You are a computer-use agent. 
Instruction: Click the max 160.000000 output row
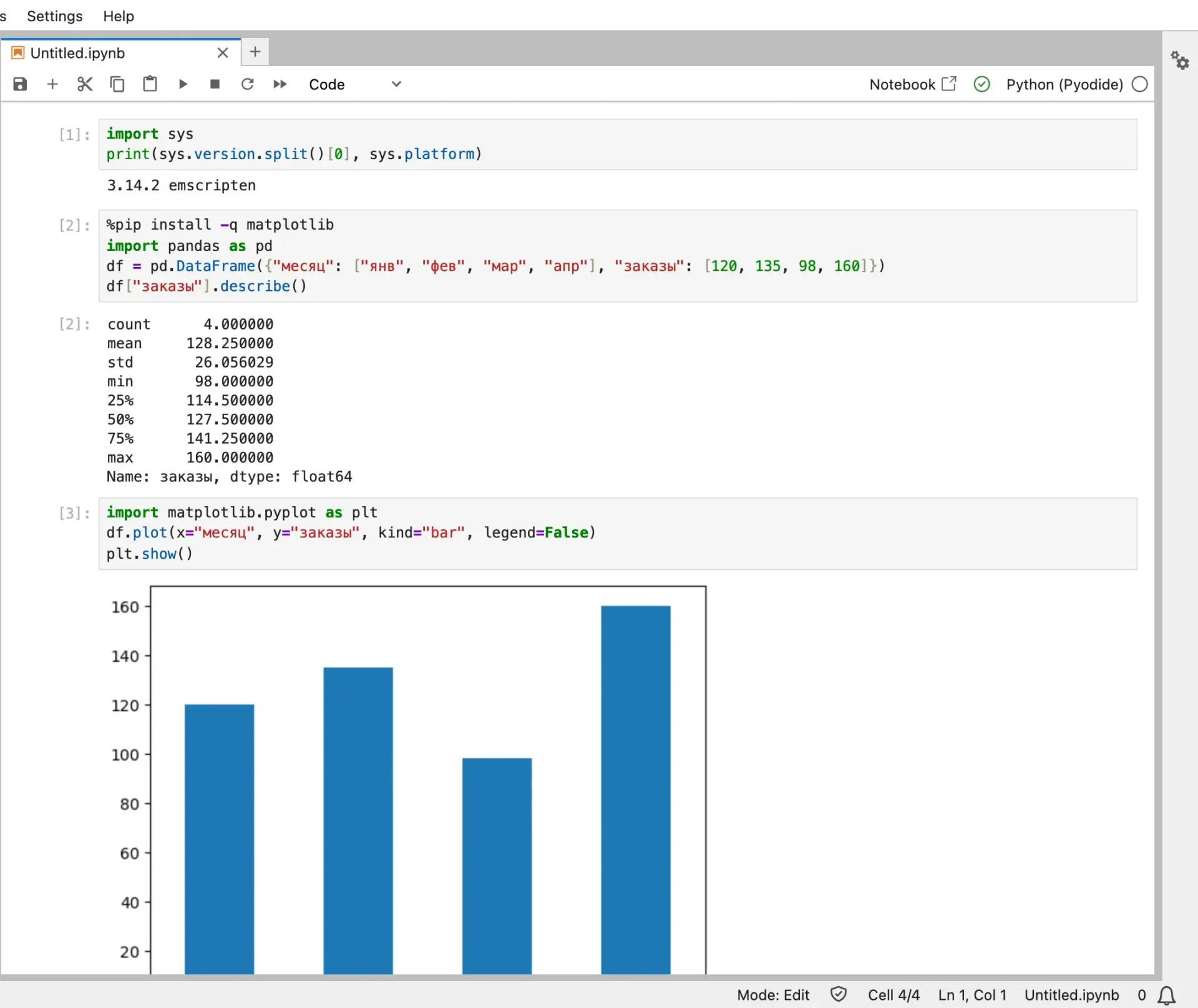[x=190, y=458]
